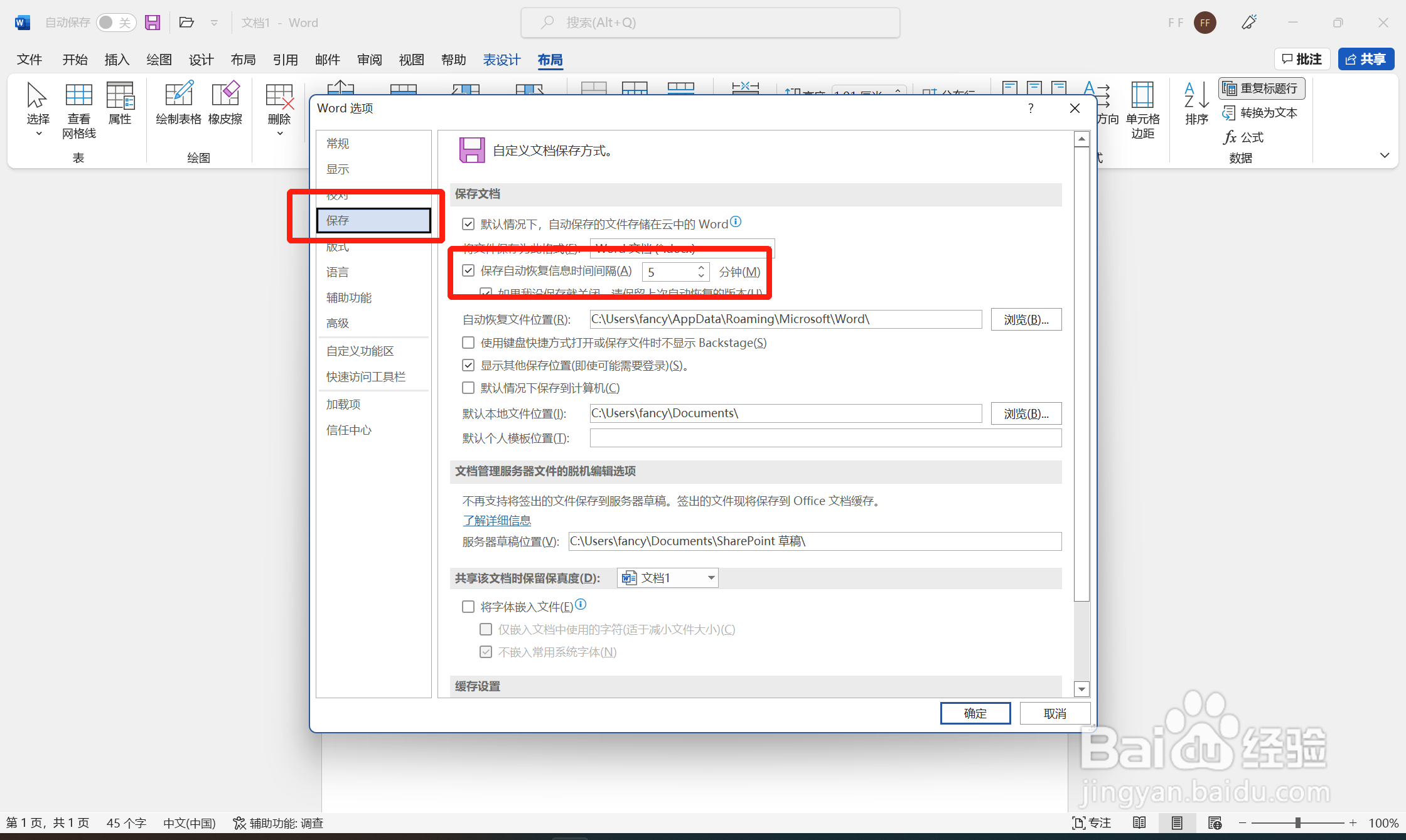Screen dimensions: 1406x840
Task: Toggle embed only used characters checkbox
Action: click(x=486, y=629)
